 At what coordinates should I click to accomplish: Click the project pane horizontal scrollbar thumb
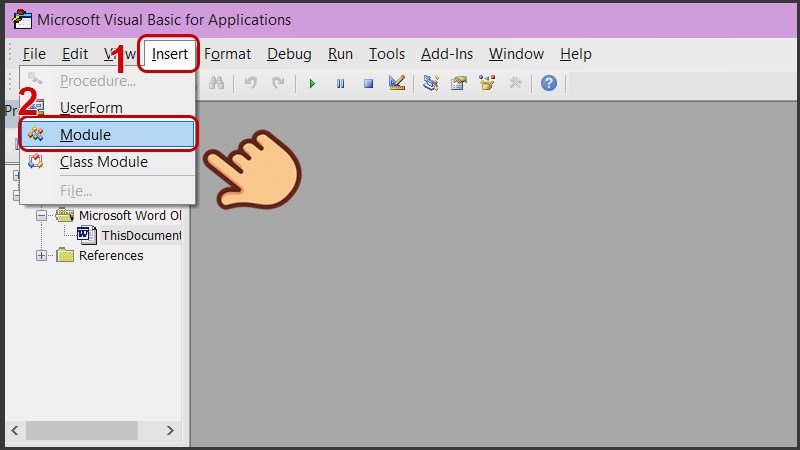pyautogui.click(x=82, y=431)
